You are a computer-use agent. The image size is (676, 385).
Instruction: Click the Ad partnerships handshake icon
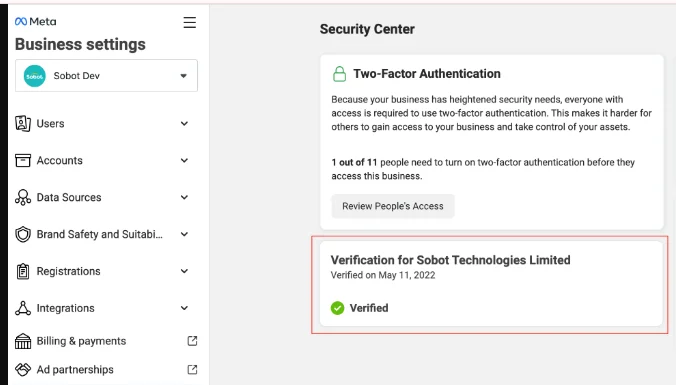click(x=23, y=369)
